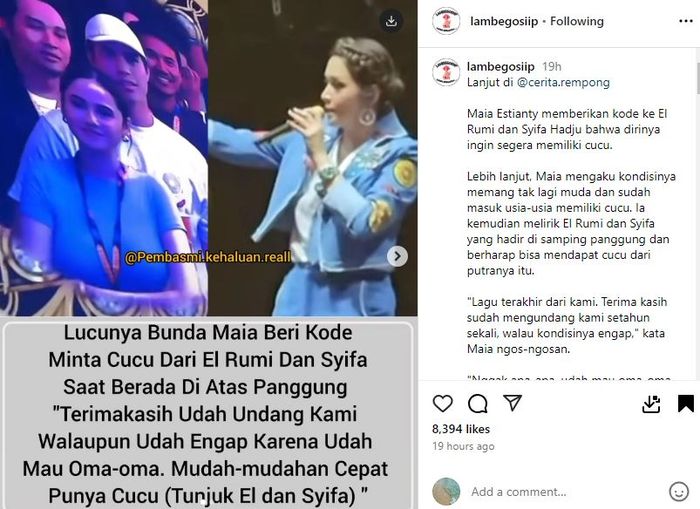Click the singer video frame on the right
700x509 pixels.
pos(312,158)
